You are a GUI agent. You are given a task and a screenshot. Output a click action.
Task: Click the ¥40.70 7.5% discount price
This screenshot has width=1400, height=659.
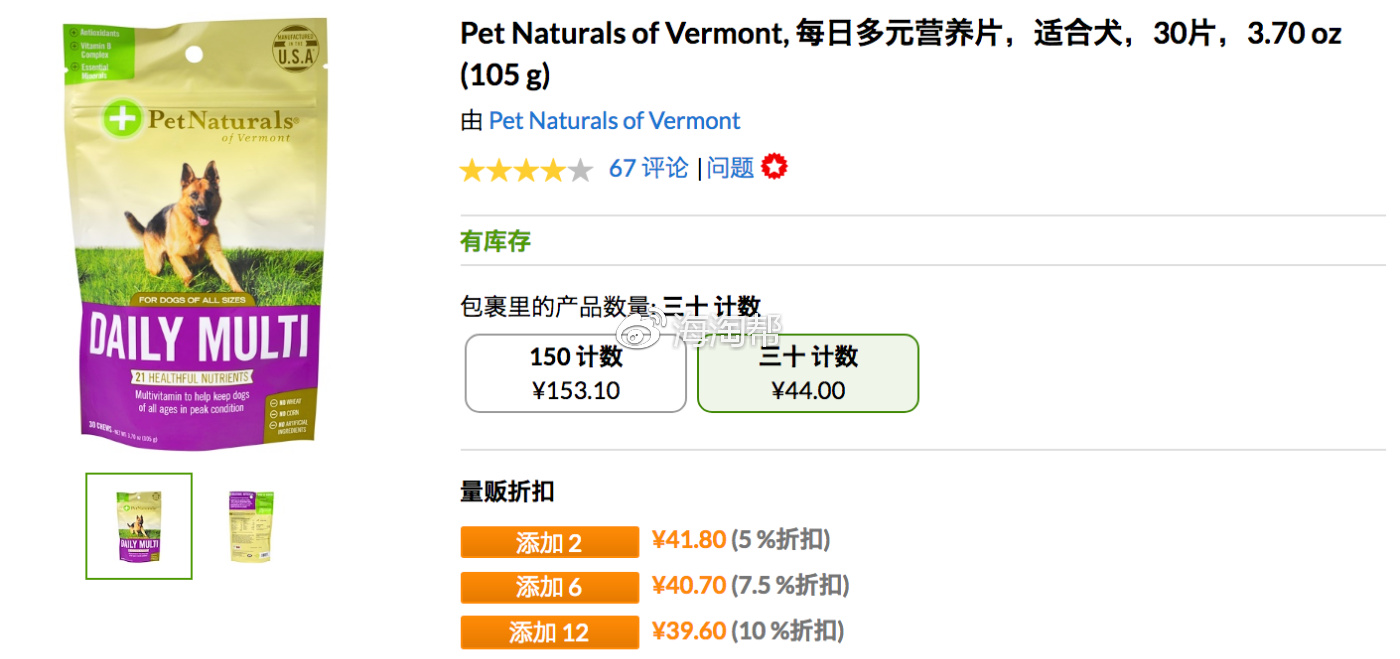pyautogui.click(x=689, y=585)
